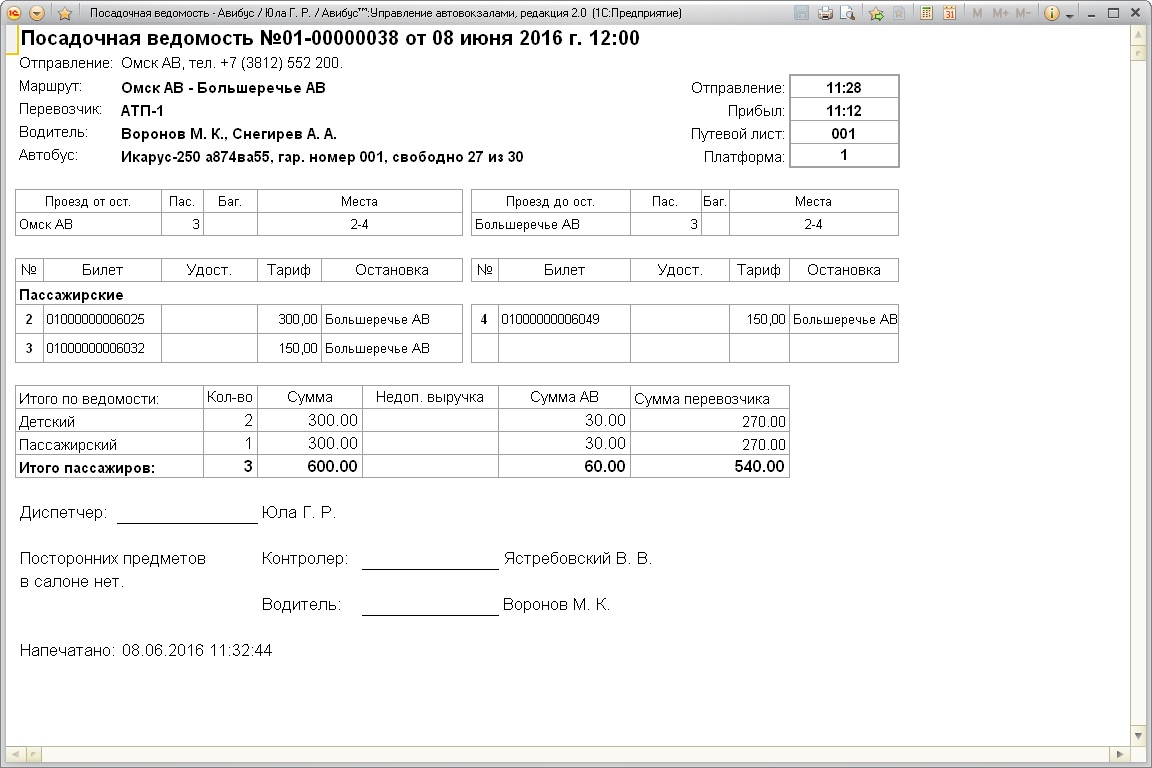1152x768 pixels.
Task: Open the favorites star next to main menu
Action: [x=65, y=14]
